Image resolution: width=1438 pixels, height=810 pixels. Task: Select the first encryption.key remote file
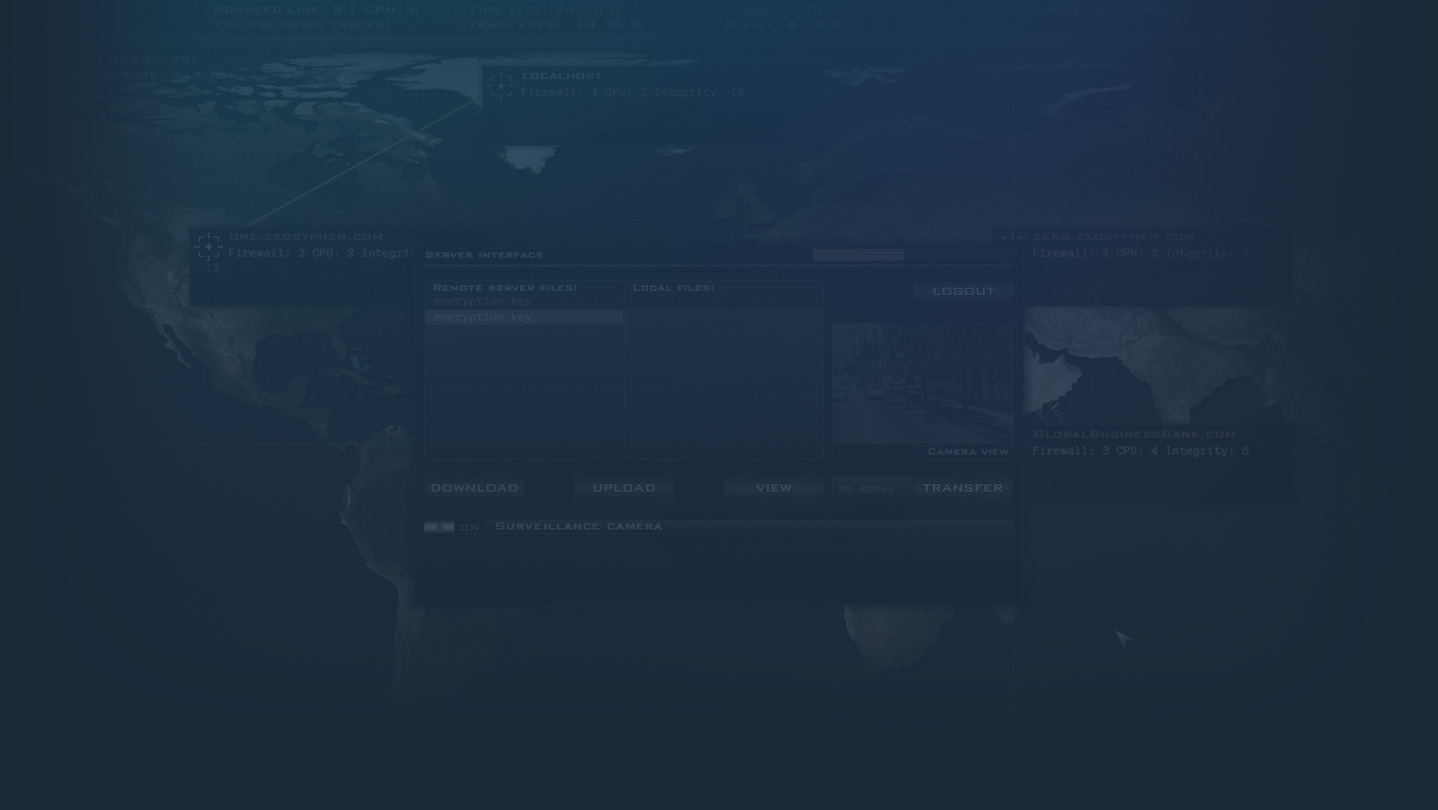pyautogui.click(x=483, y=301)
